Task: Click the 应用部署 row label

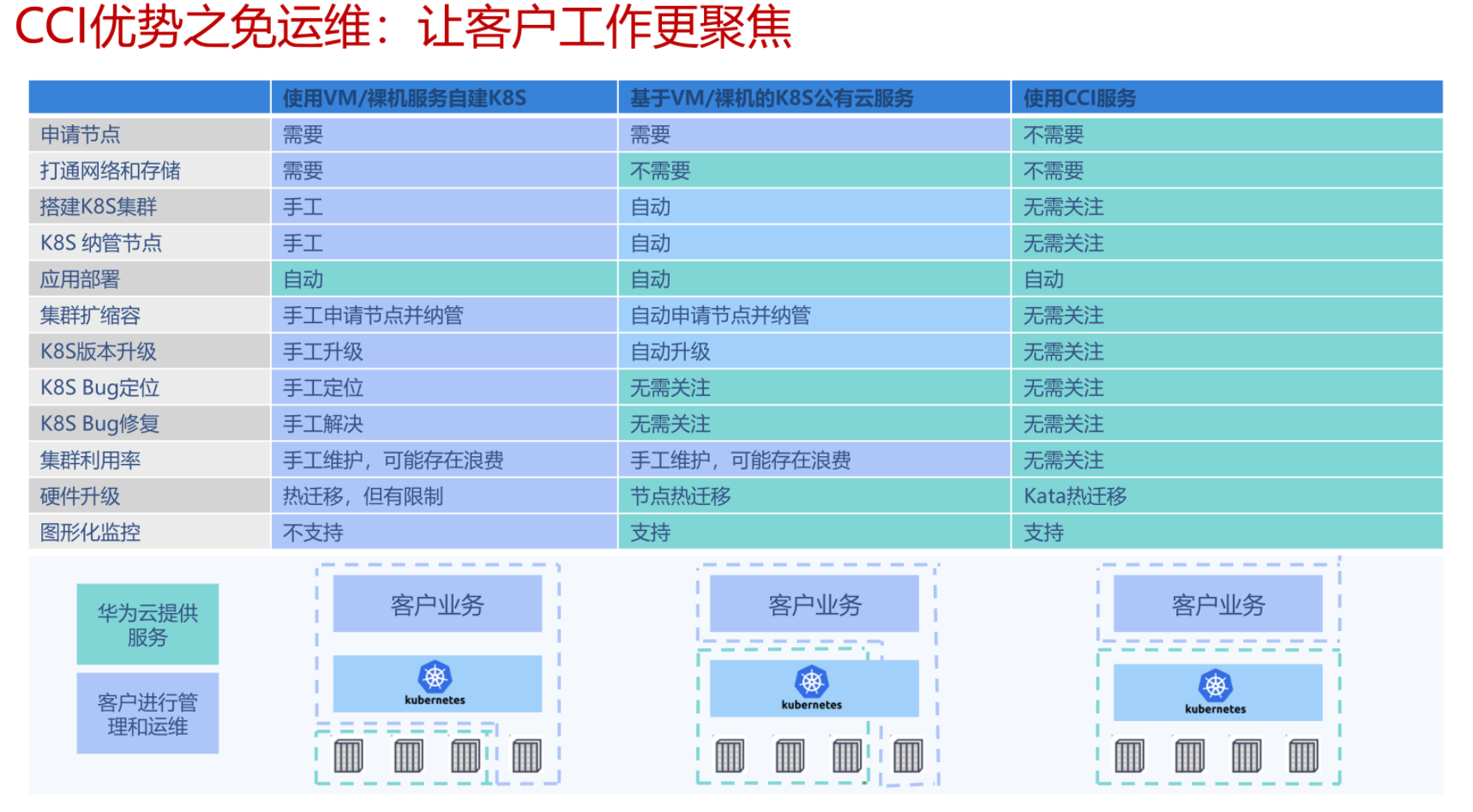Action: pos(149,280)
